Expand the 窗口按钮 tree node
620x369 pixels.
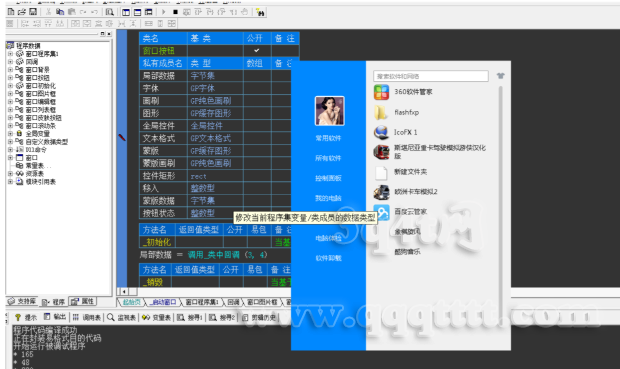[x=10, y=78]
